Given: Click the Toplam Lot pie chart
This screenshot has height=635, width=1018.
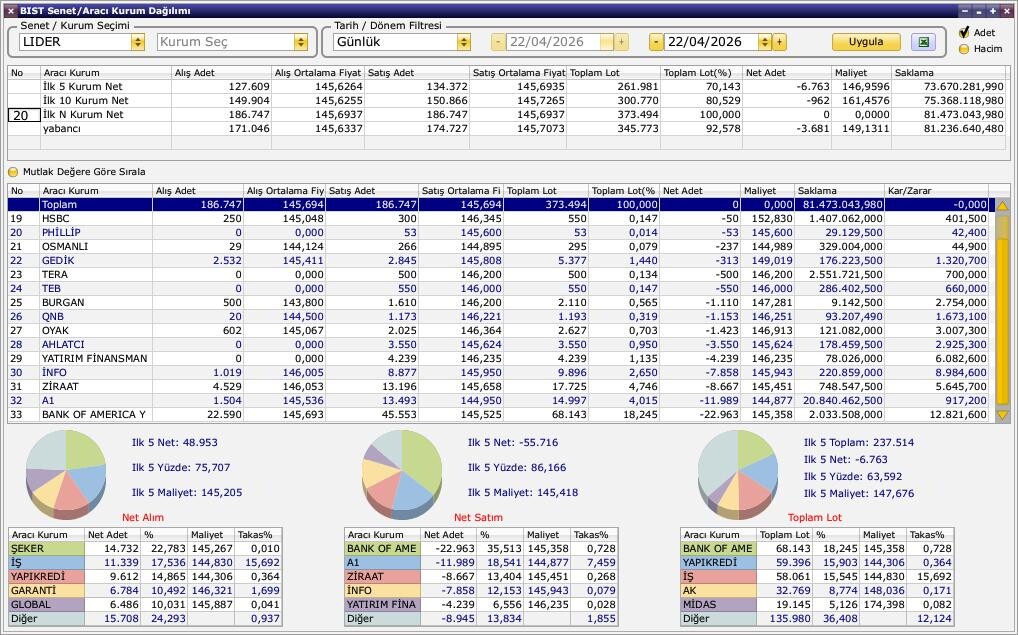Looking at the screenshot, I should [738, 469].
